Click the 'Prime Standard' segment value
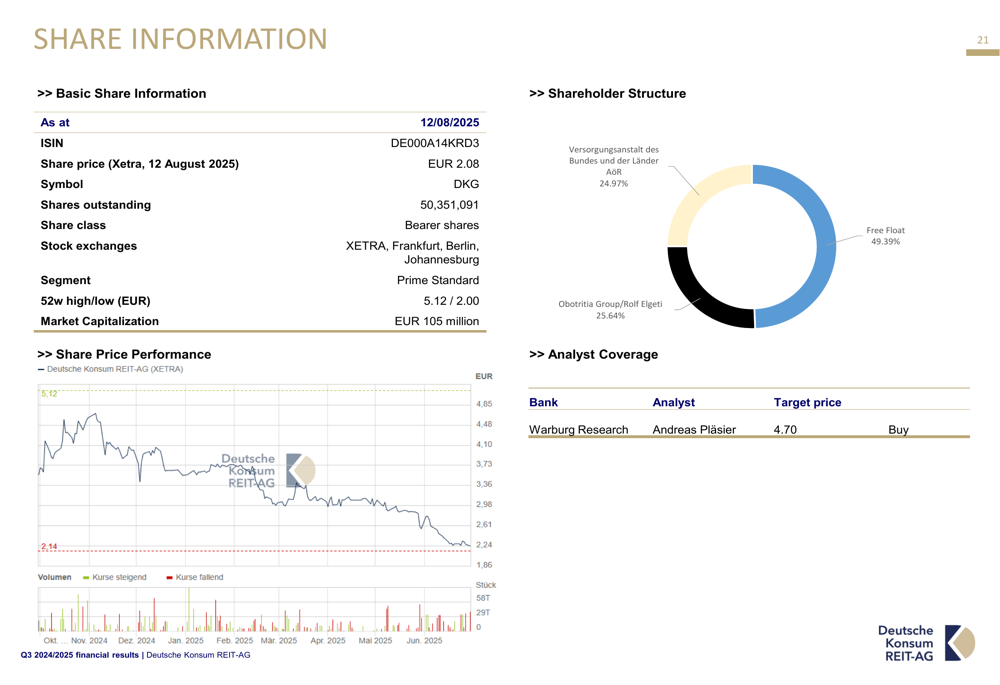 [x=438, y=281]
